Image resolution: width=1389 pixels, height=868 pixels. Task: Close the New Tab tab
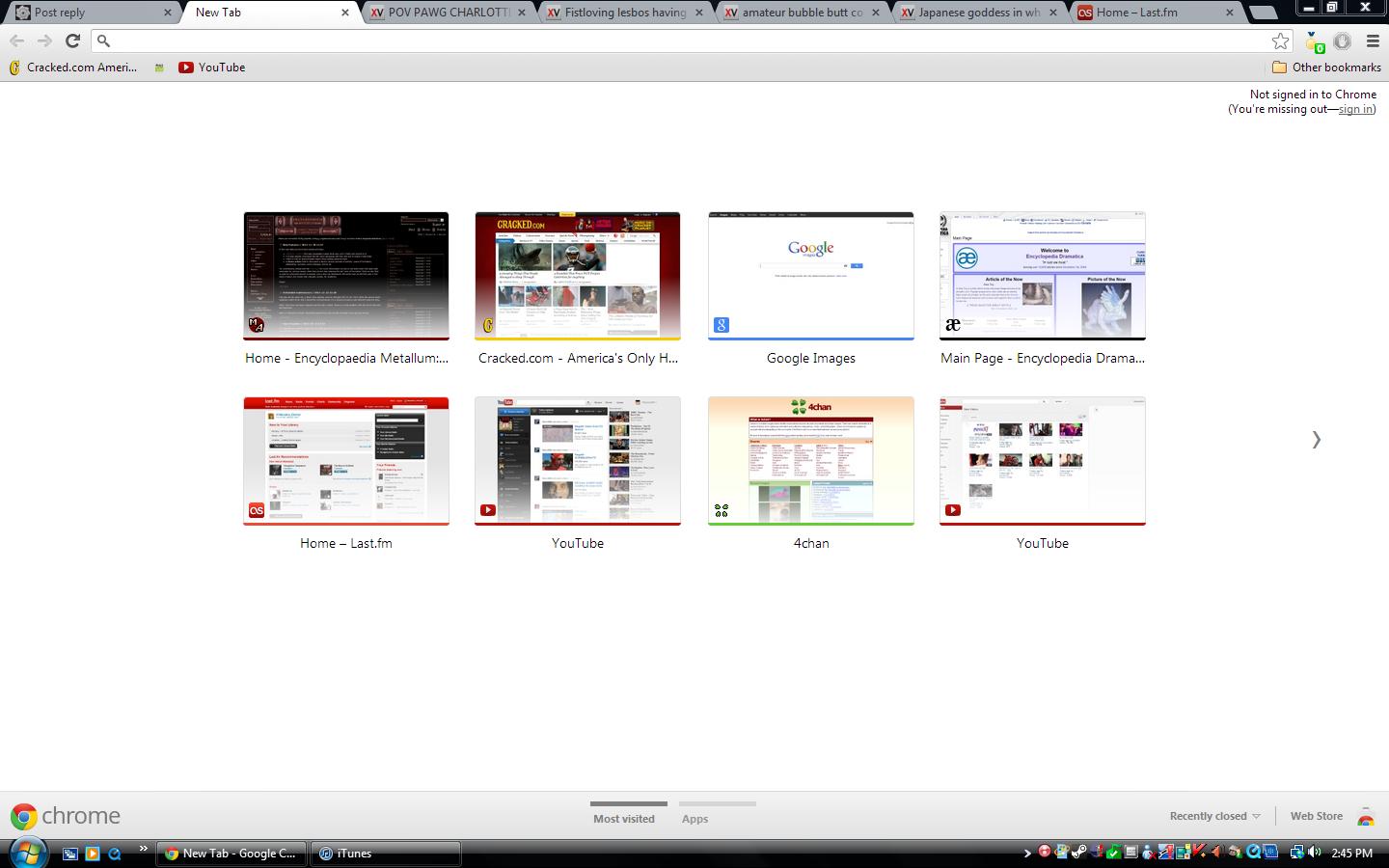coord(345,13)
